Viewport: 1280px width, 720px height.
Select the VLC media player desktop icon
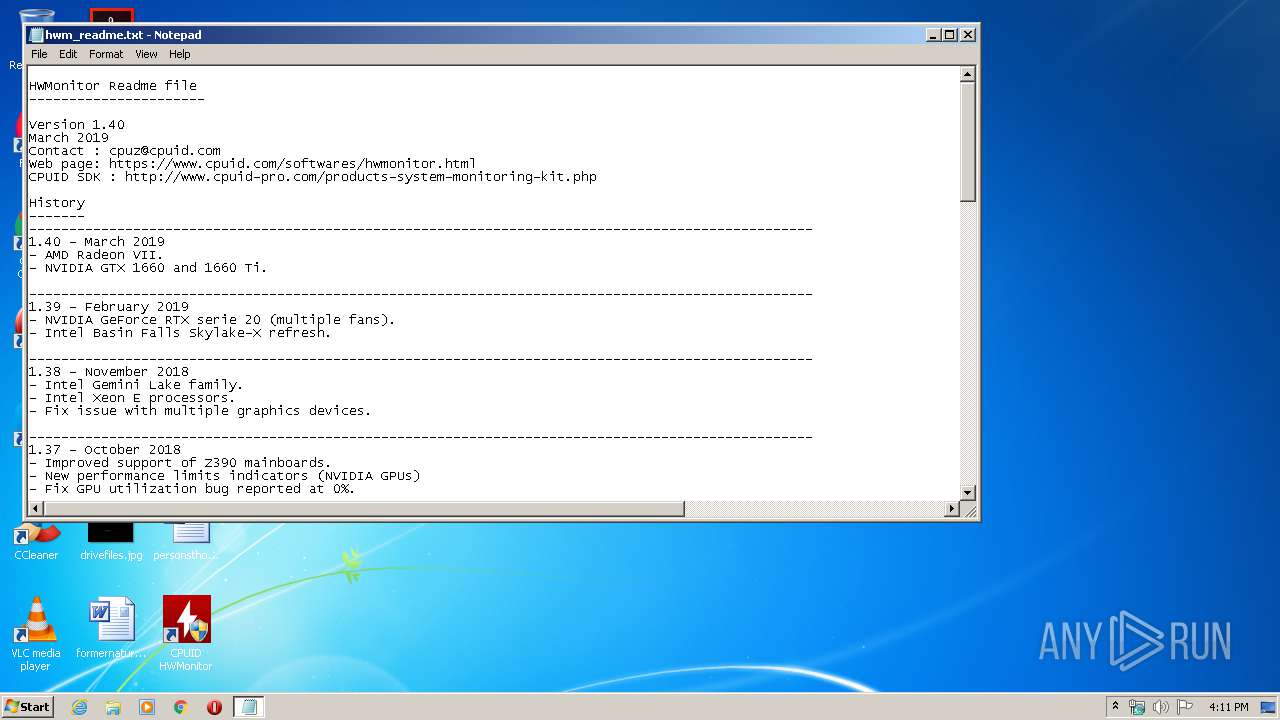[36, 633]
